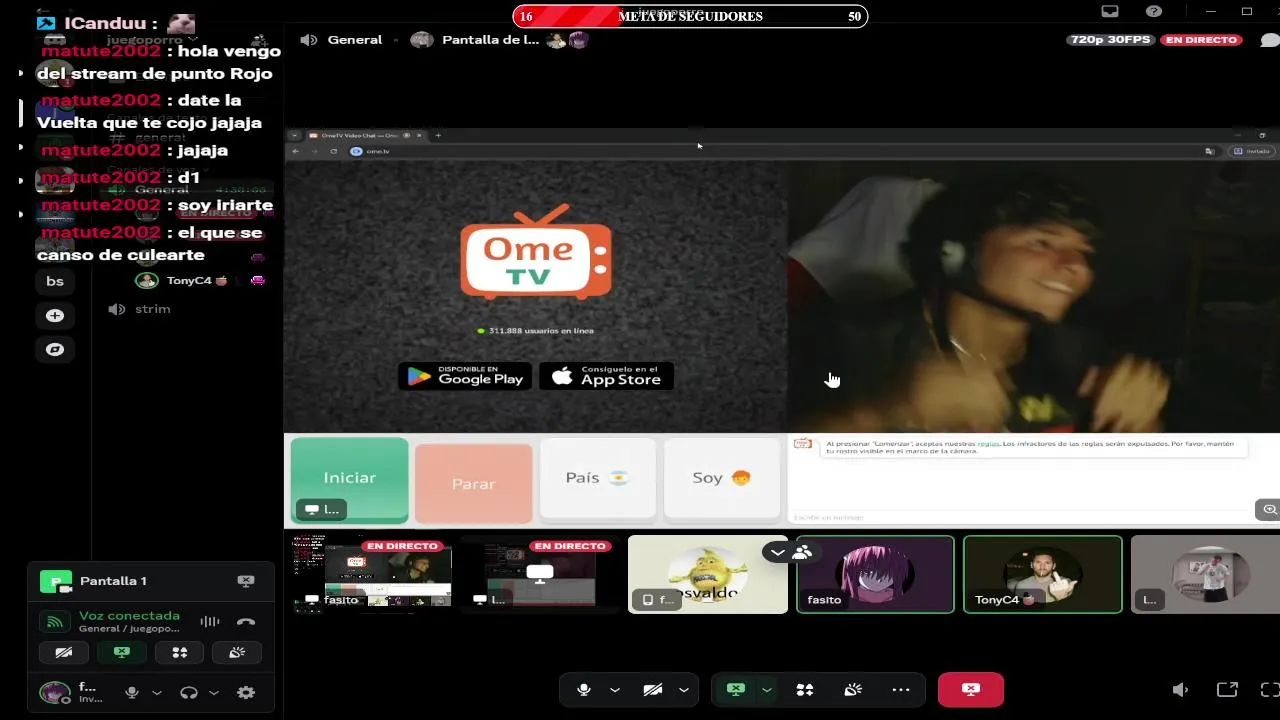Toggle noise suppression waveform icon

click(x=209, y=622)
